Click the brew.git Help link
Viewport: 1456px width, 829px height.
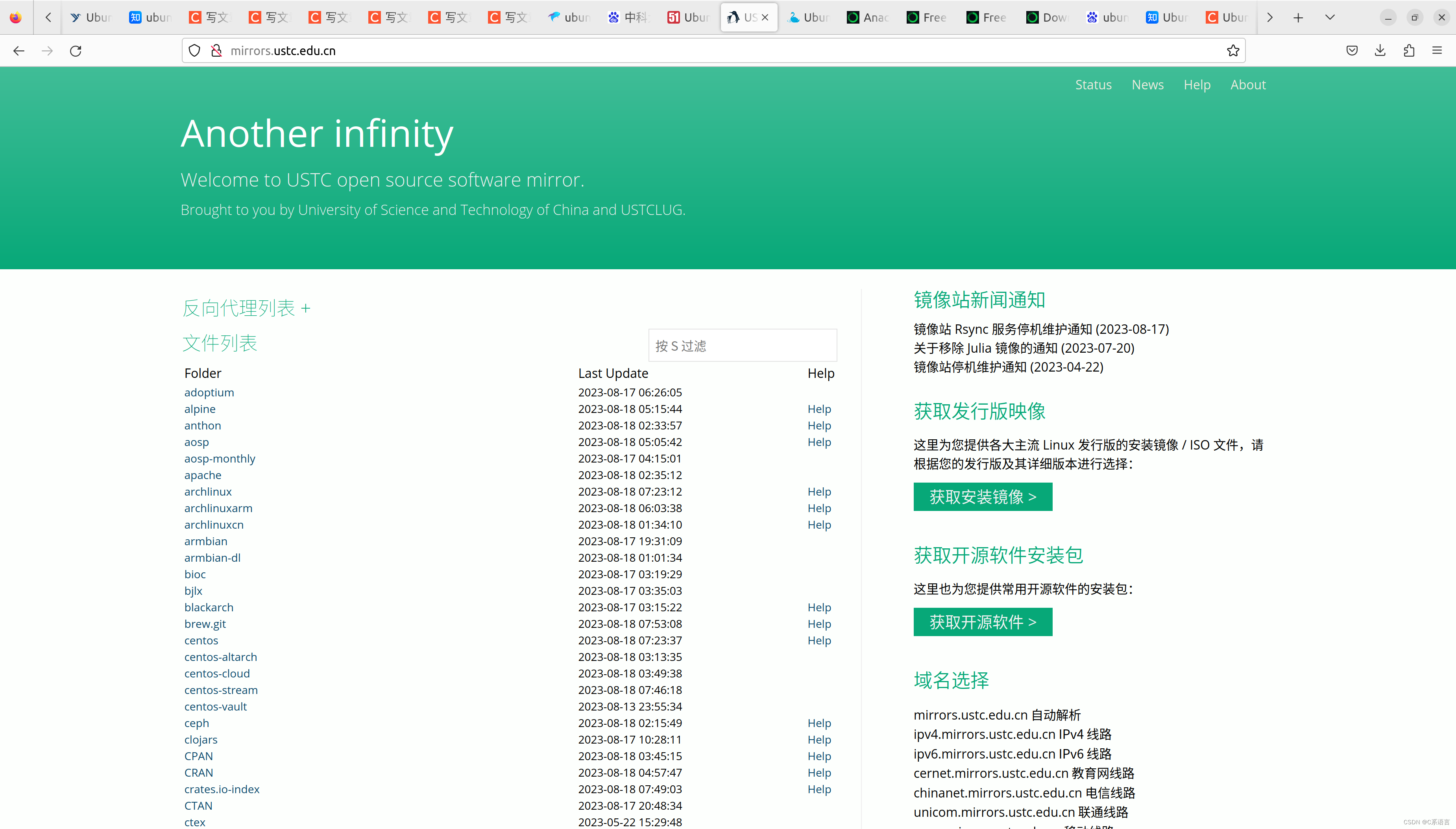(x=820, y=623)
